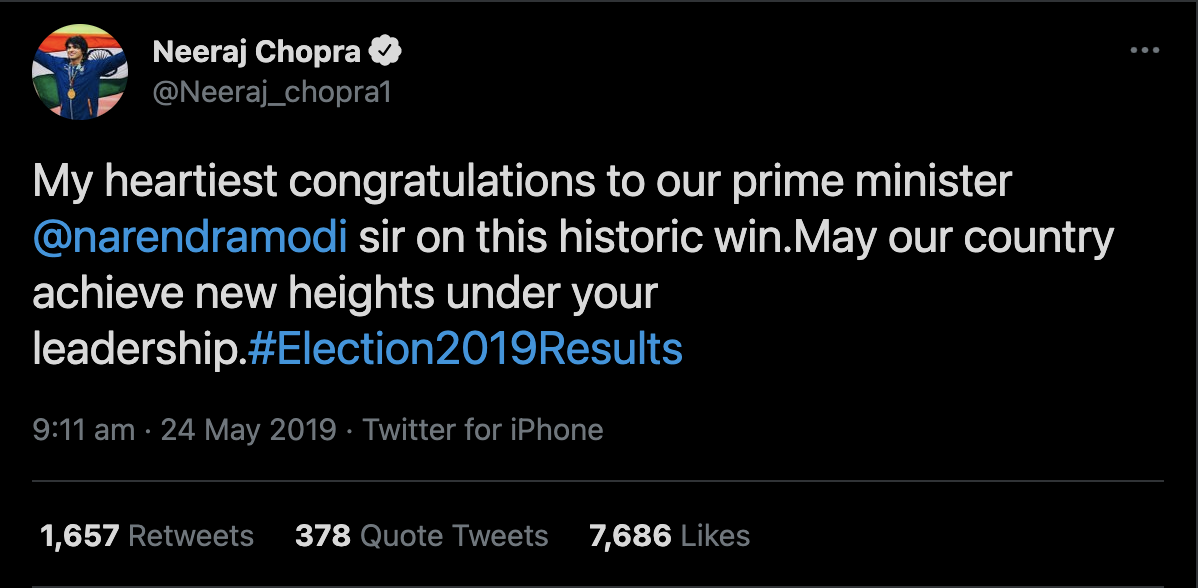Open the Twitter for iPhone source link
Screen dimensions: 1198x588
(x=483, y=430)
